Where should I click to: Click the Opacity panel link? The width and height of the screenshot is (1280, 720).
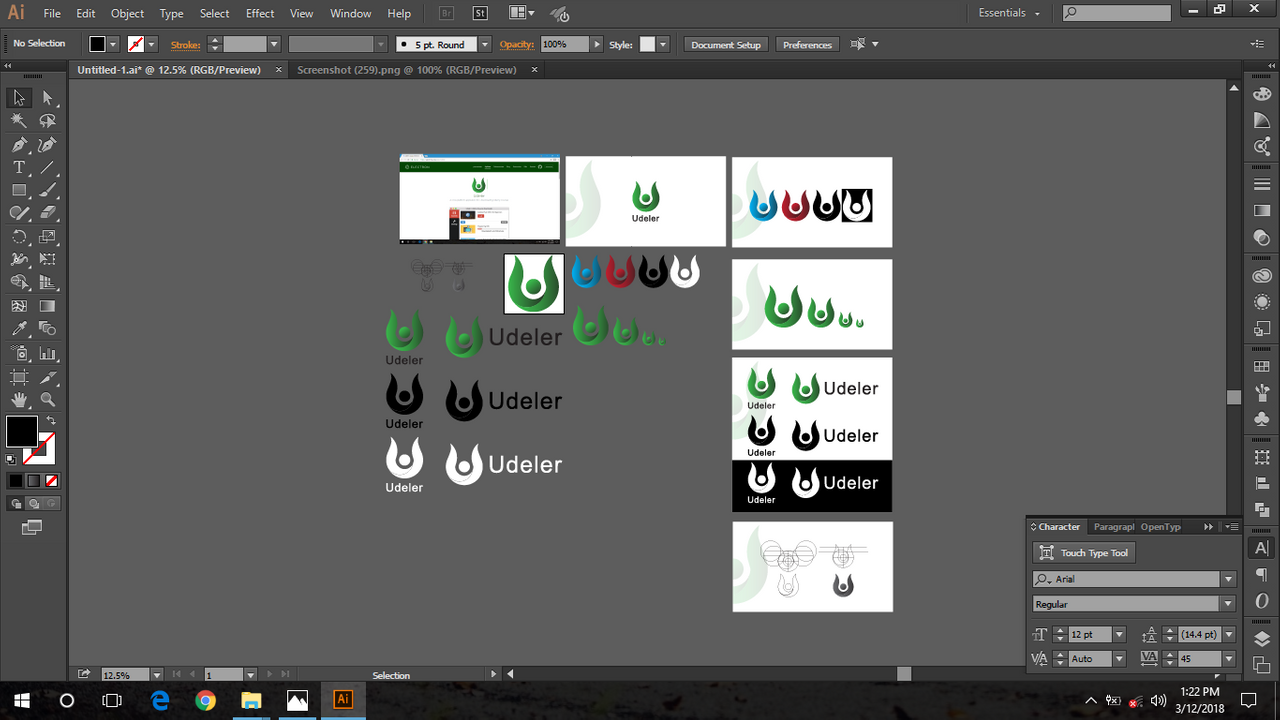click(x=517, y=45)
